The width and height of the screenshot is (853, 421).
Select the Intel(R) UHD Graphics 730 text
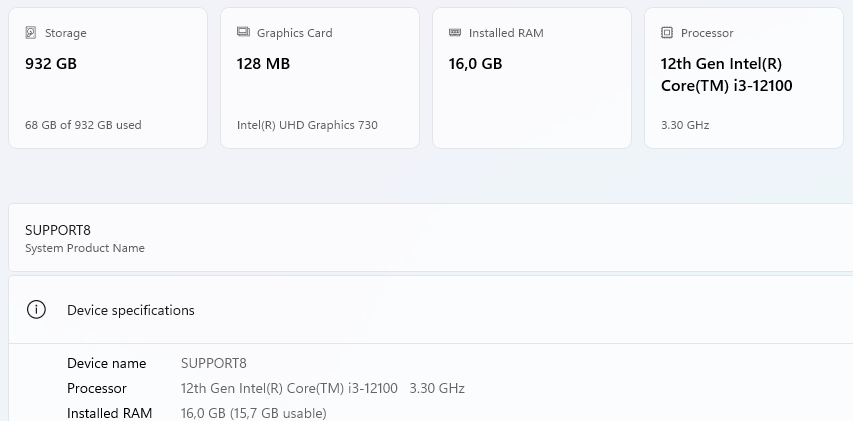(x=307, y=125)
